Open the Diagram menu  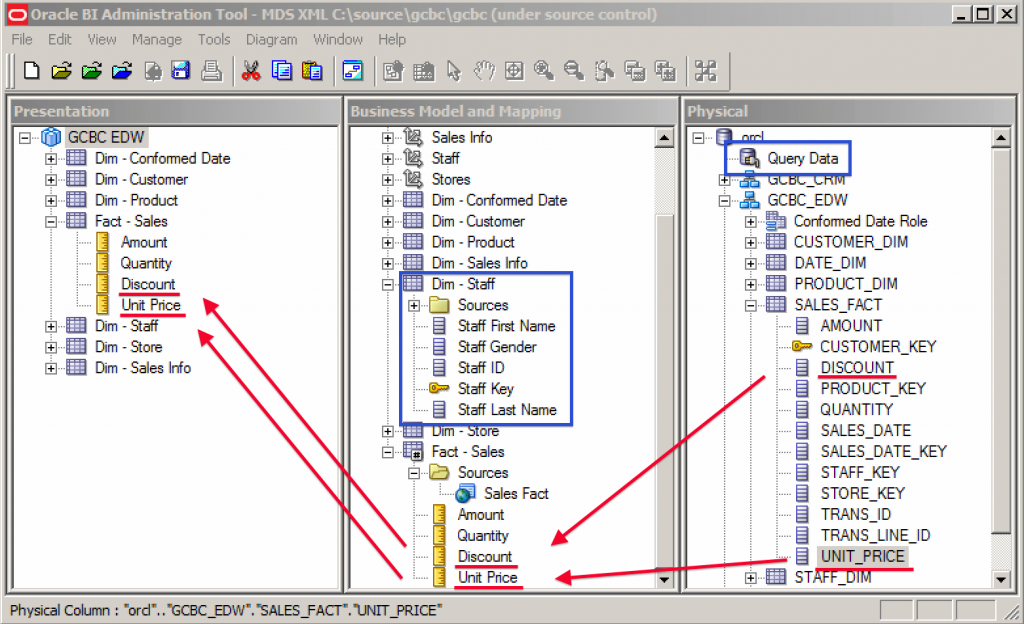coord(271,39)
